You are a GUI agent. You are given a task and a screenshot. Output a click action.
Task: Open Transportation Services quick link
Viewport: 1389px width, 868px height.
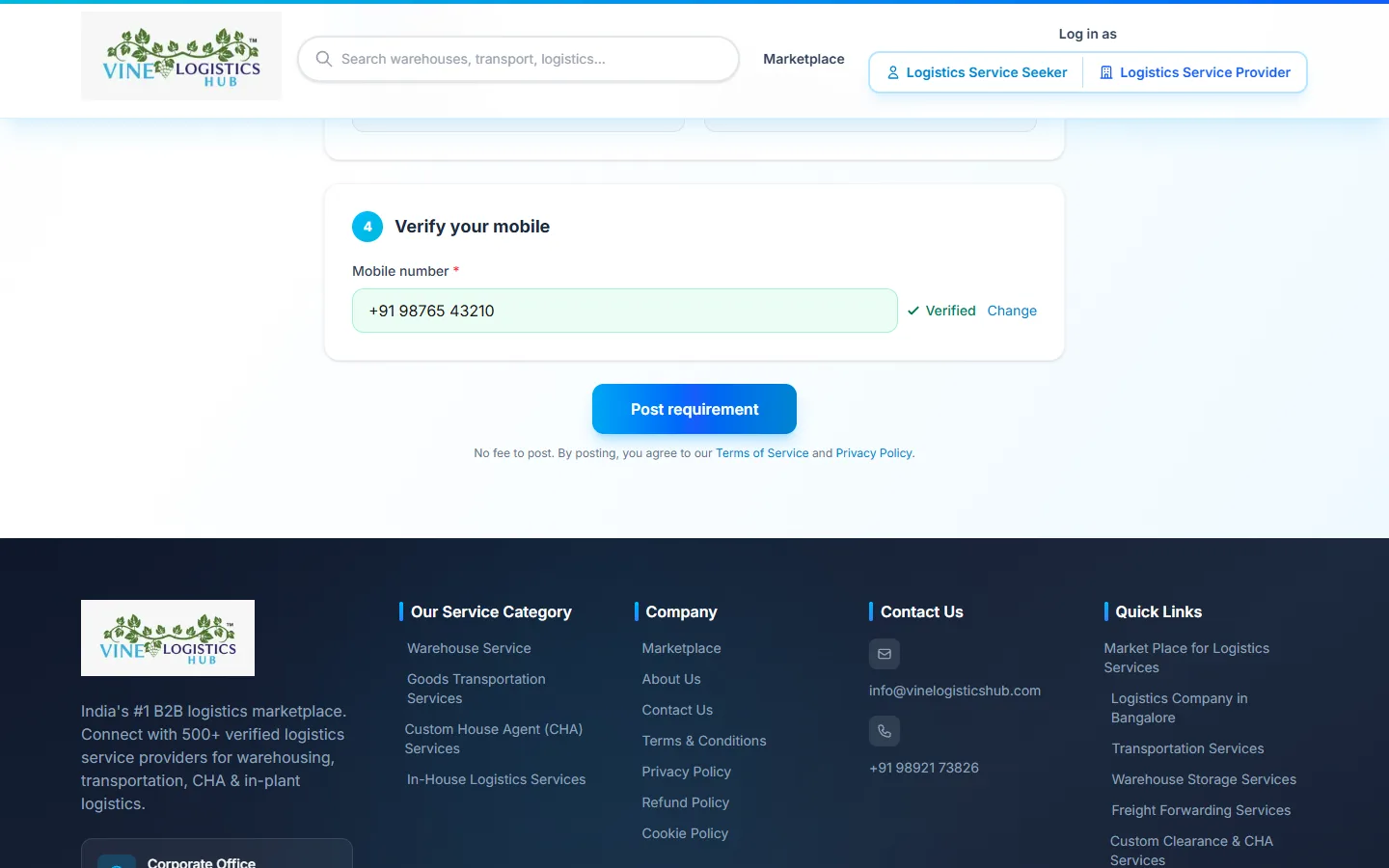click(x=1187, y=748)
